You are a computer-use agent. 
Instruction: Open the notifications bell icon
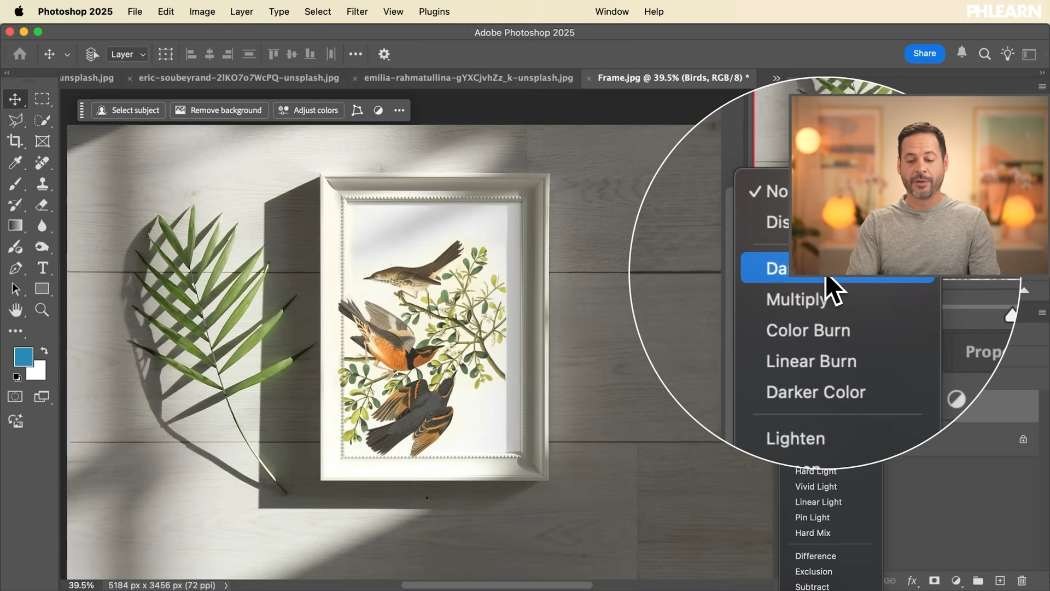pos(962,53)
